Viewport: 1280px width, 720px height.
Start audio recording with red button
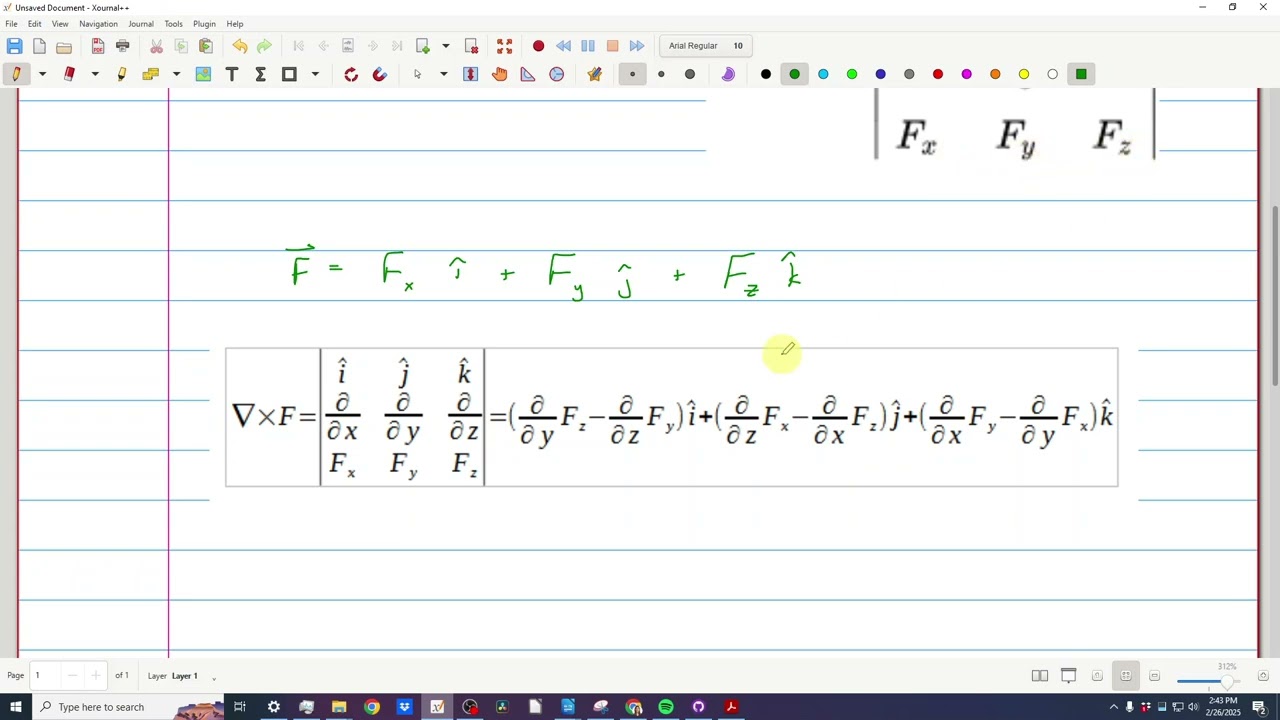[x=539, y=46]
